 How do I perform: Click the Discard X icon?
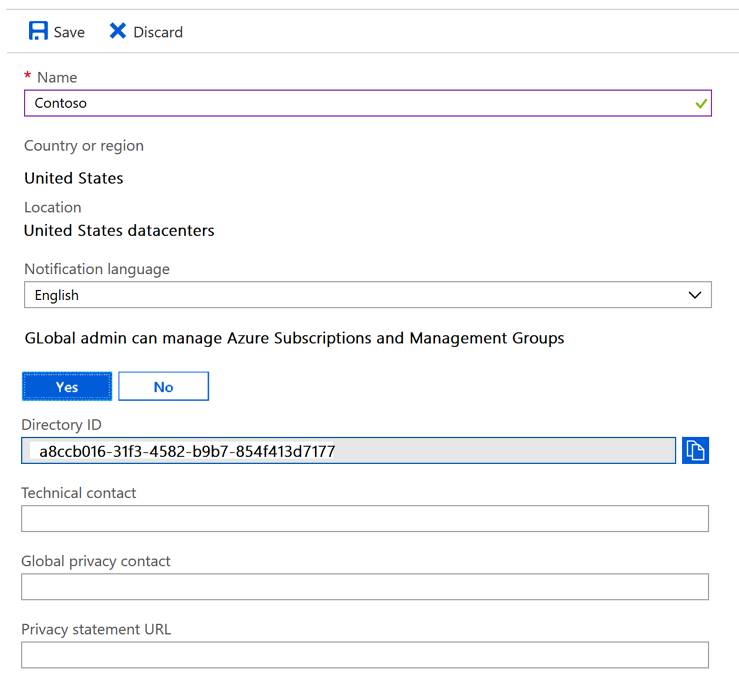point(118,31)
